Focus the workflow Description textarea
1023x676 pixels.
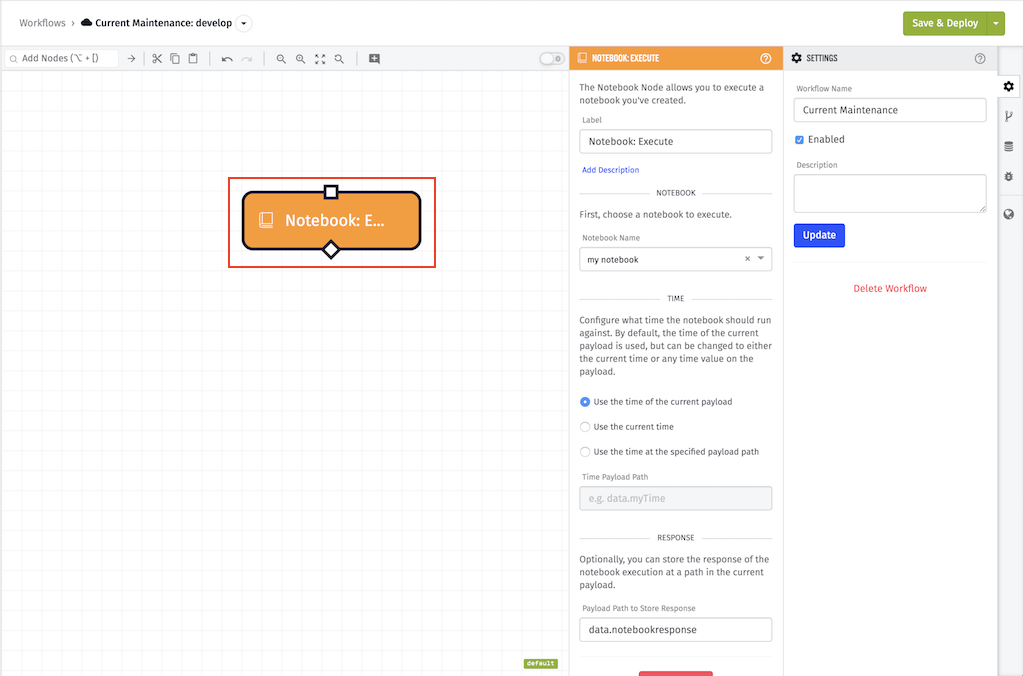point(890,193)
